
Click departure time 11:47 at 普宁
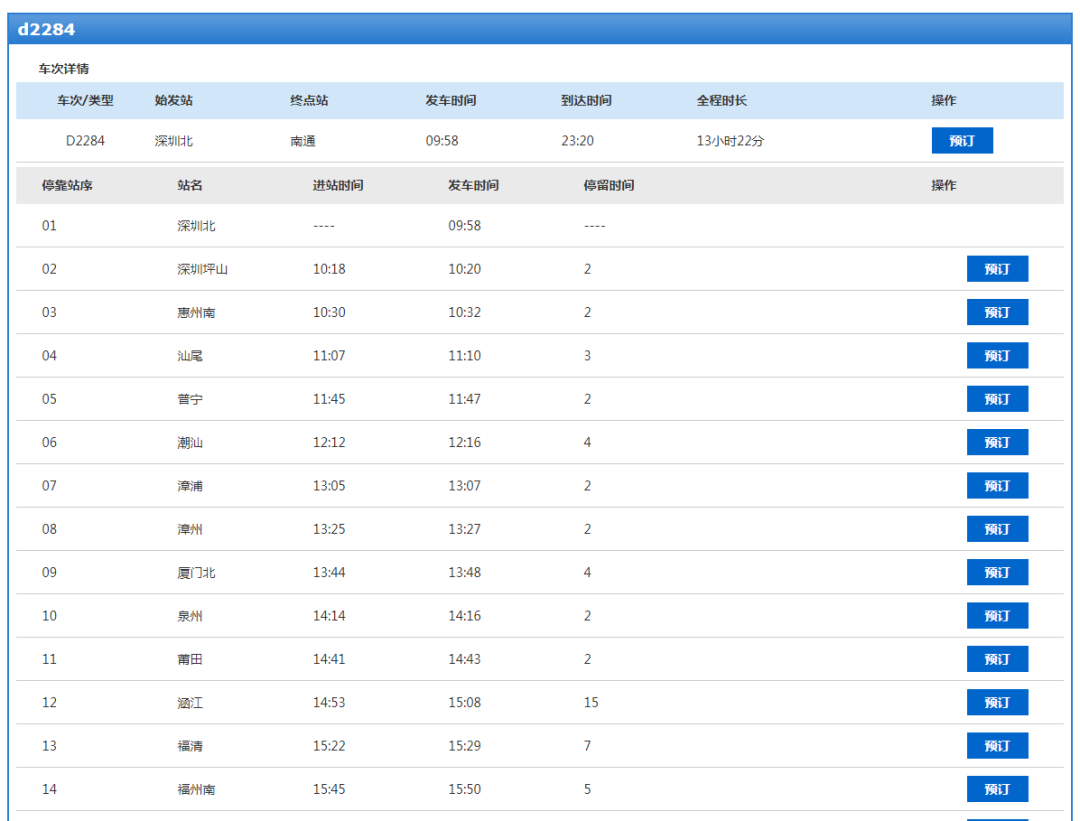[465, 399]
